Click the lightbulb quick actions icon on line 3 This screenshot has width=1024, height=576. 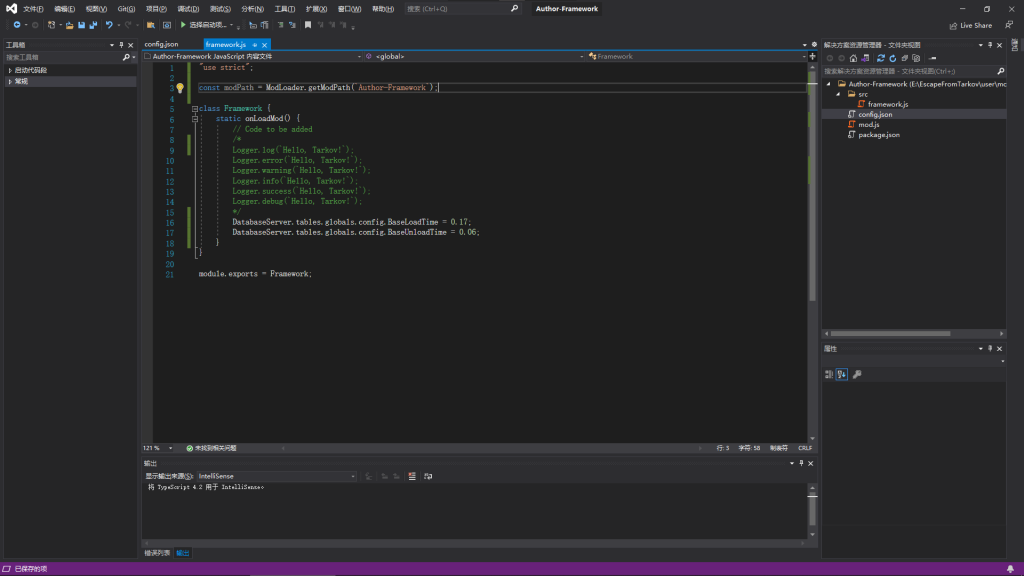180,88
